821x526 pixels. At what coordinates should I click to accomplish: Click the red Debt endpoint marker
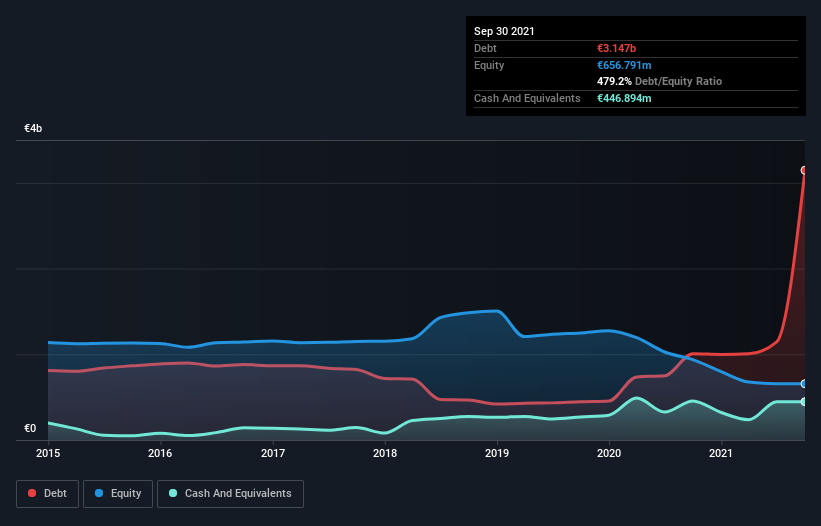pyautogui.click(x=804, y=170)
